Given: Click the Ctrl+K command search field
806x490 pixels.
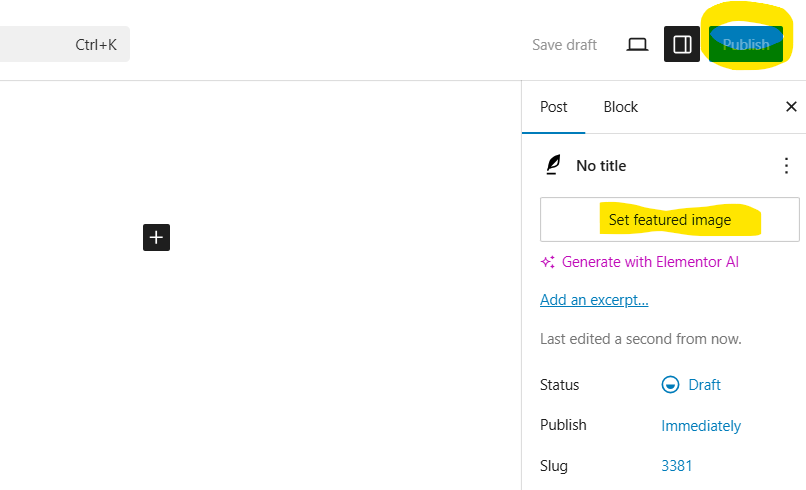Looking at the screenshot, I should coord(60,45).
